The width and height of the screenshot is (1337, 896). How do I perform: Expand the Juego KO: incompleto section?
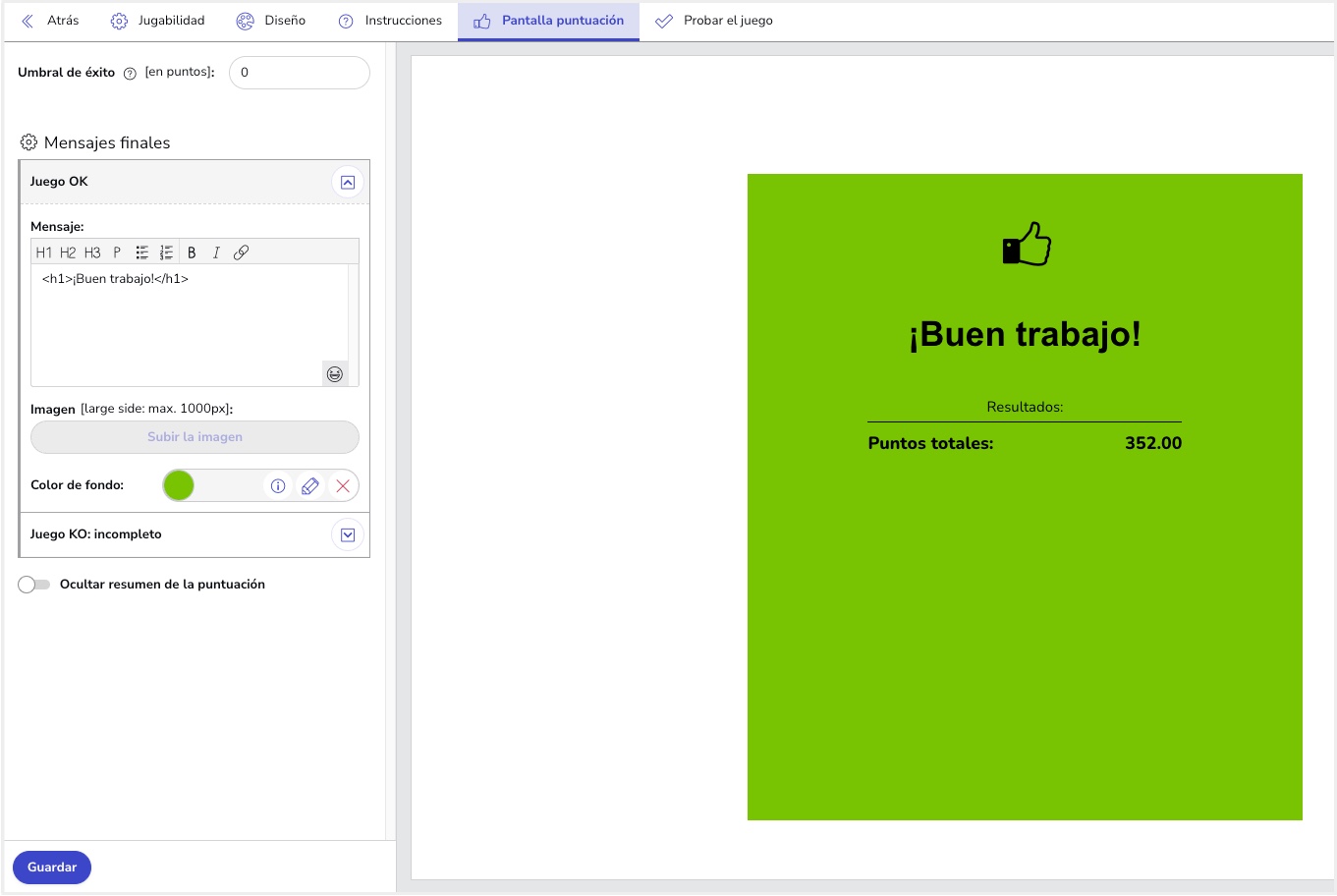pyautogui.click(x=348, y=535)
